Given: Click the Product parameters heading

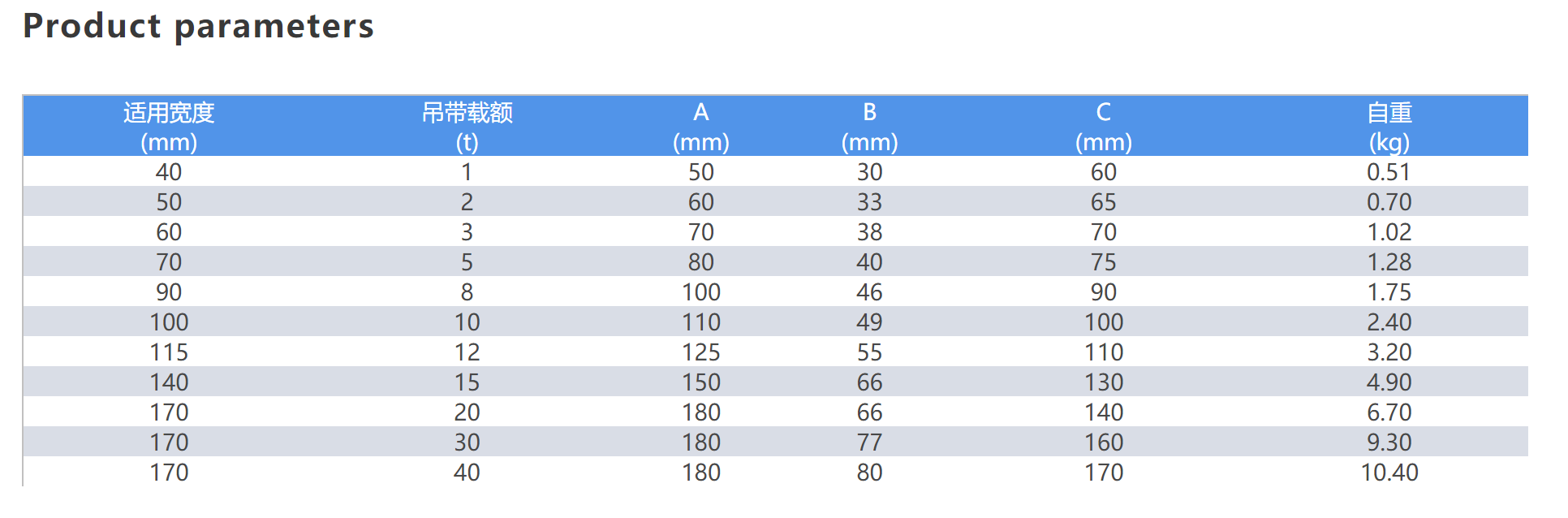Looking at the screenshot, I should pyautogui.click(x=198, y=27).
